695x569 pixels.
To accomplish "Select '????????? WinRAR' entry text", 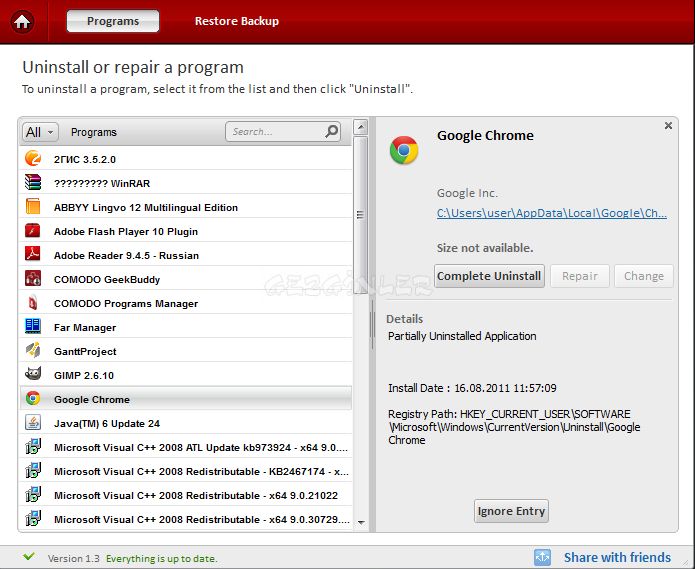I will [x=102, y=183].
